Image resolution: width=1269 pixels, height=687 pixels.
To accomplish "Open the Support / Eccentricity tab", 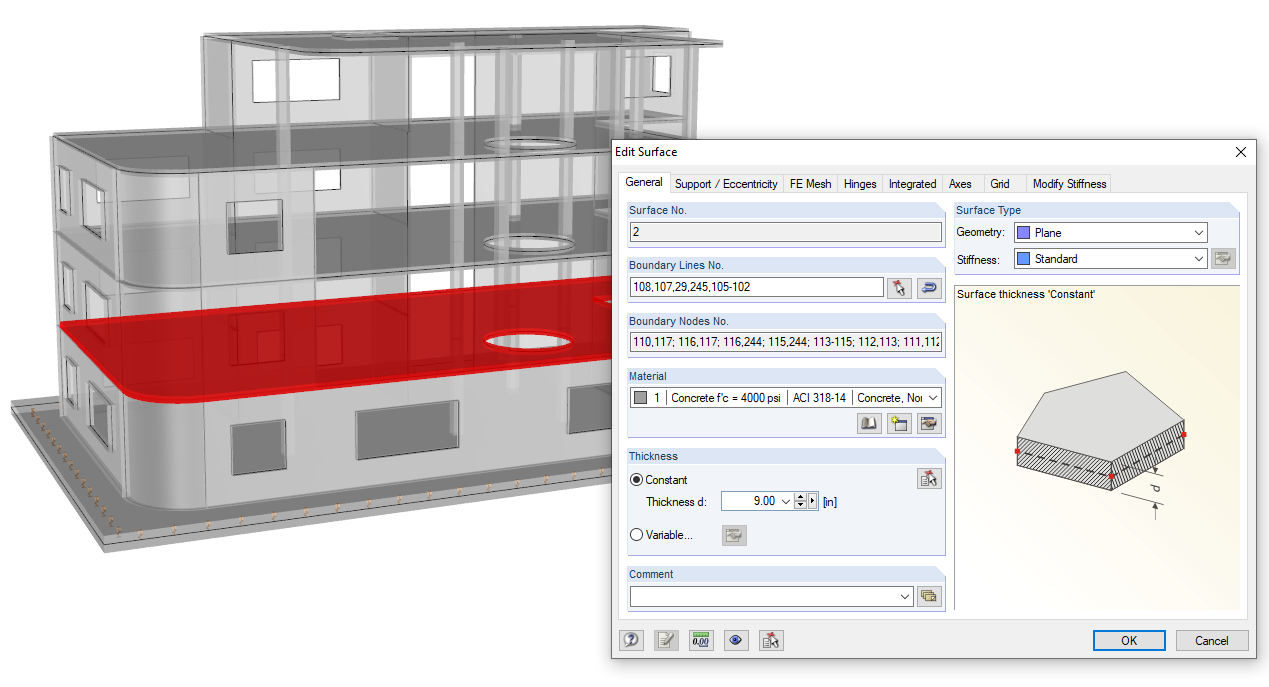I will (x=726, y=183).
